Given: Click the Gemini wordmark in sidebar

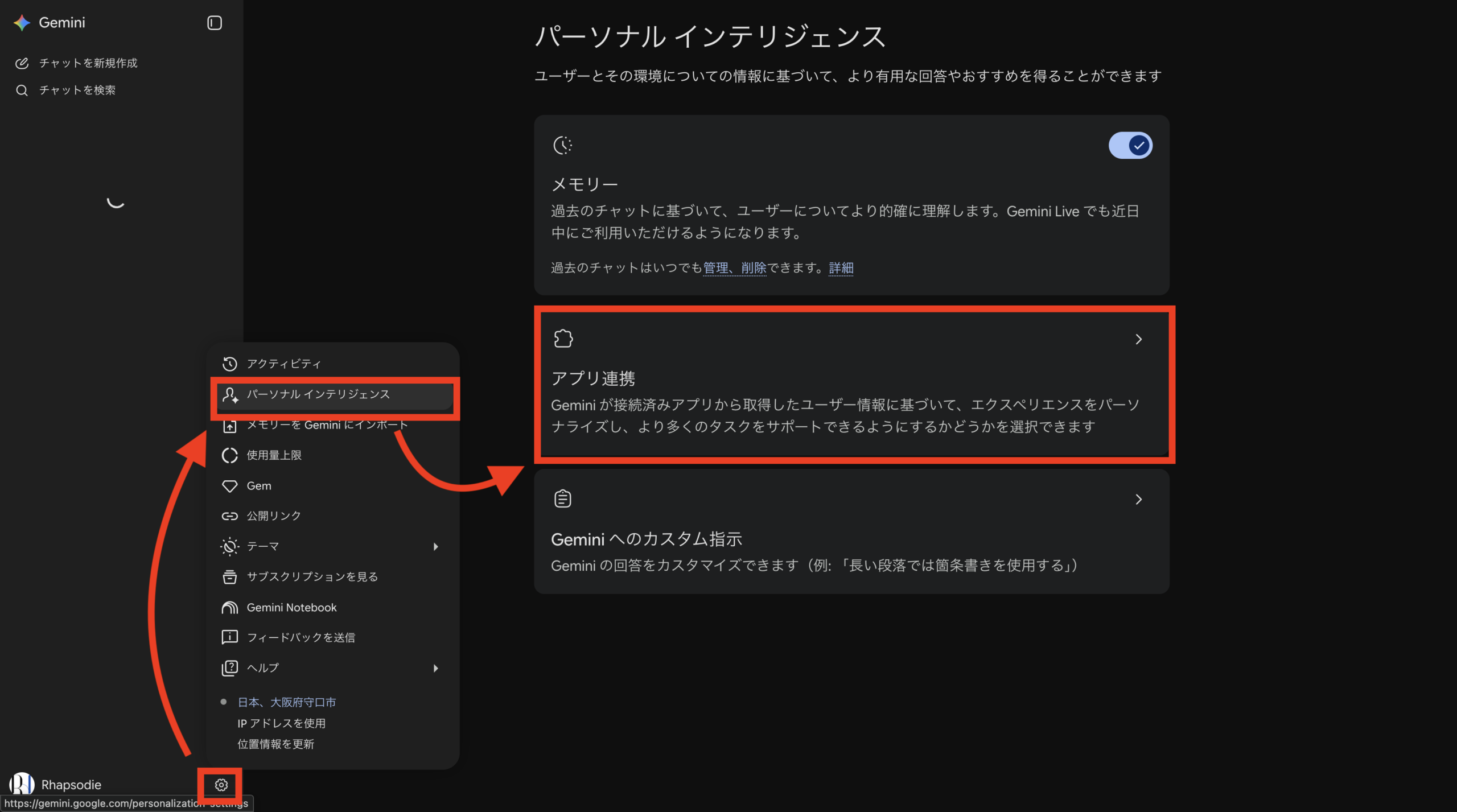Looking at the screenshot, I should [62, 23].
